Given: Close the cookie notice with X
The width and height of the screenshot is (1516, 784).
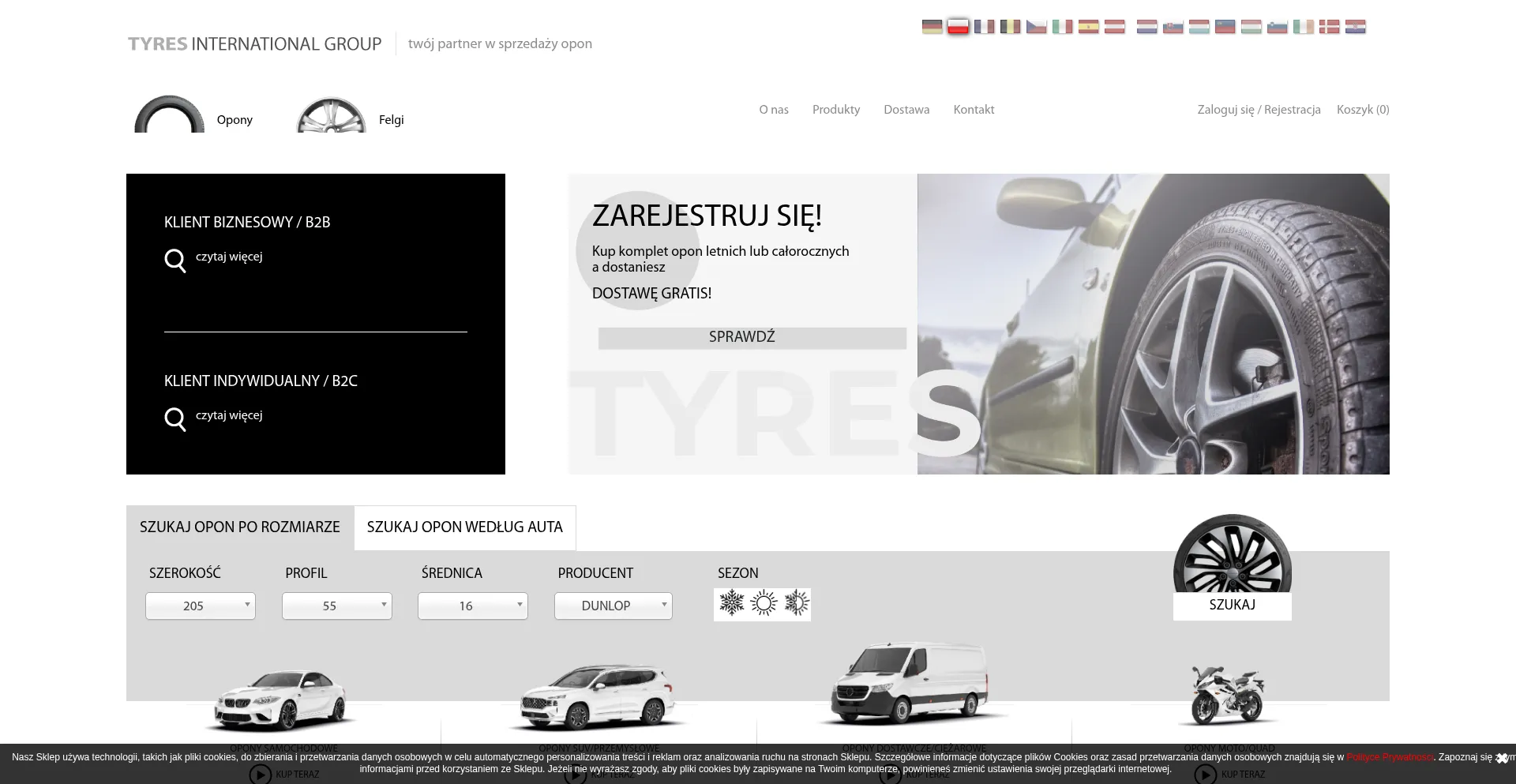Looking at the screenshot, I should [1502, 758].
